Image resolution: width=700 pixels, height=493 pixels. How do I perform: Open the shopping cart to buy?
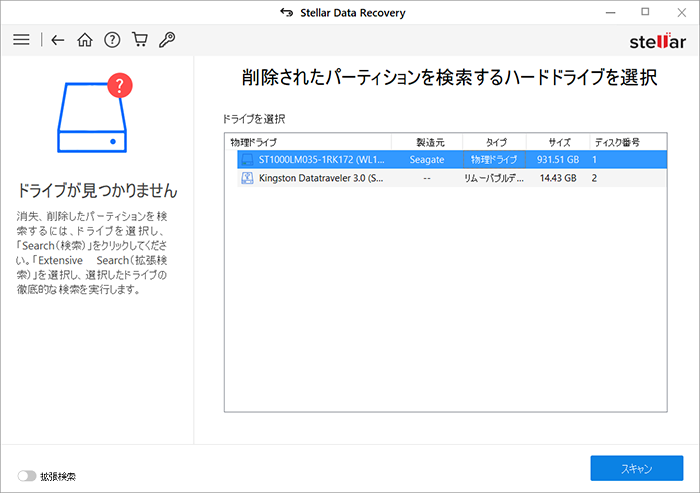[140, 40]
